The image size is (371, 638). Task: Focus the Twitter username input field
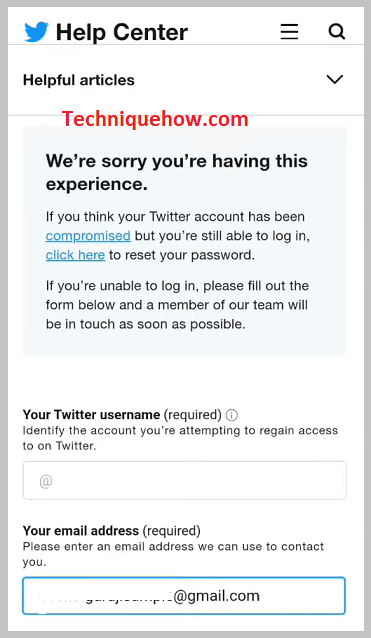184,481
